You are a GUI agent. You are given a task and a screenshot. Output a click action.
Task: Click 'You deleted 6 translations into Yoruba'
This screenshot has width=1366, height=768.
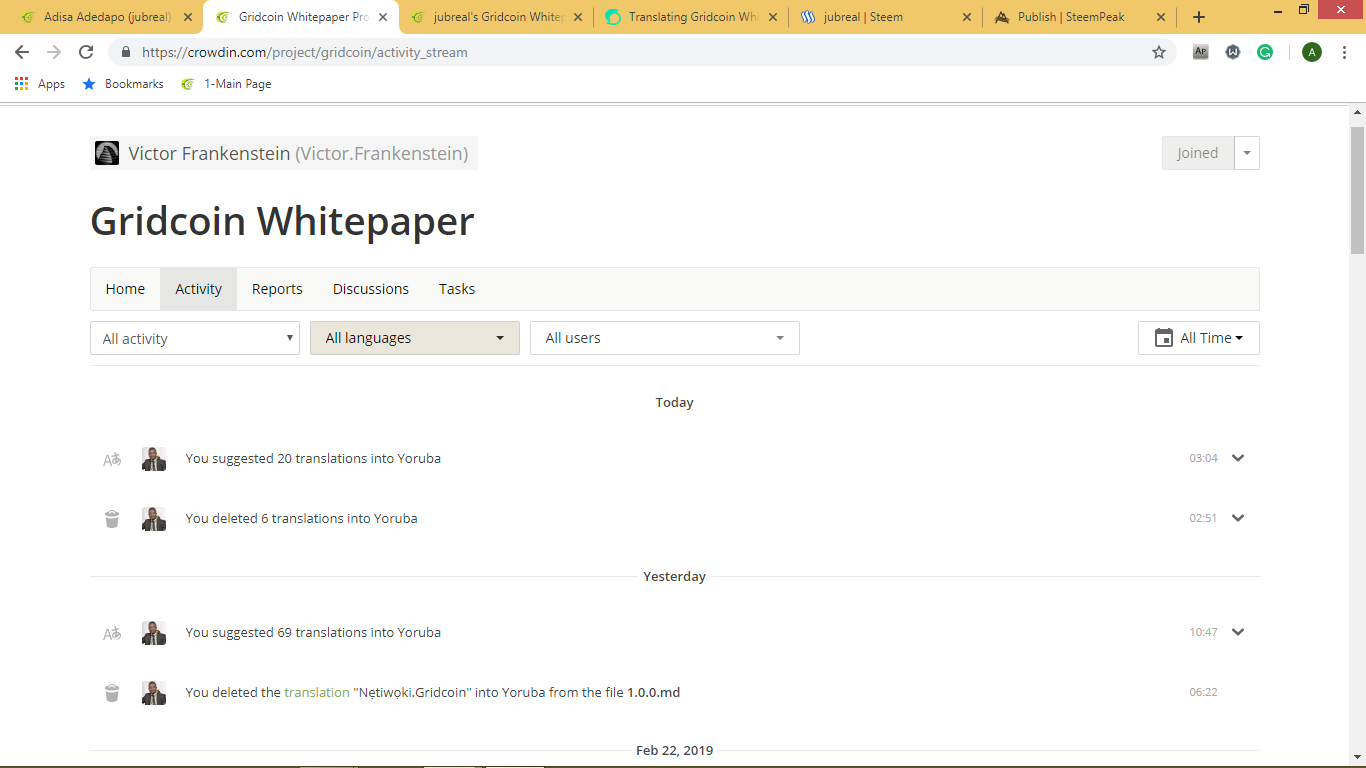point(301,518)
